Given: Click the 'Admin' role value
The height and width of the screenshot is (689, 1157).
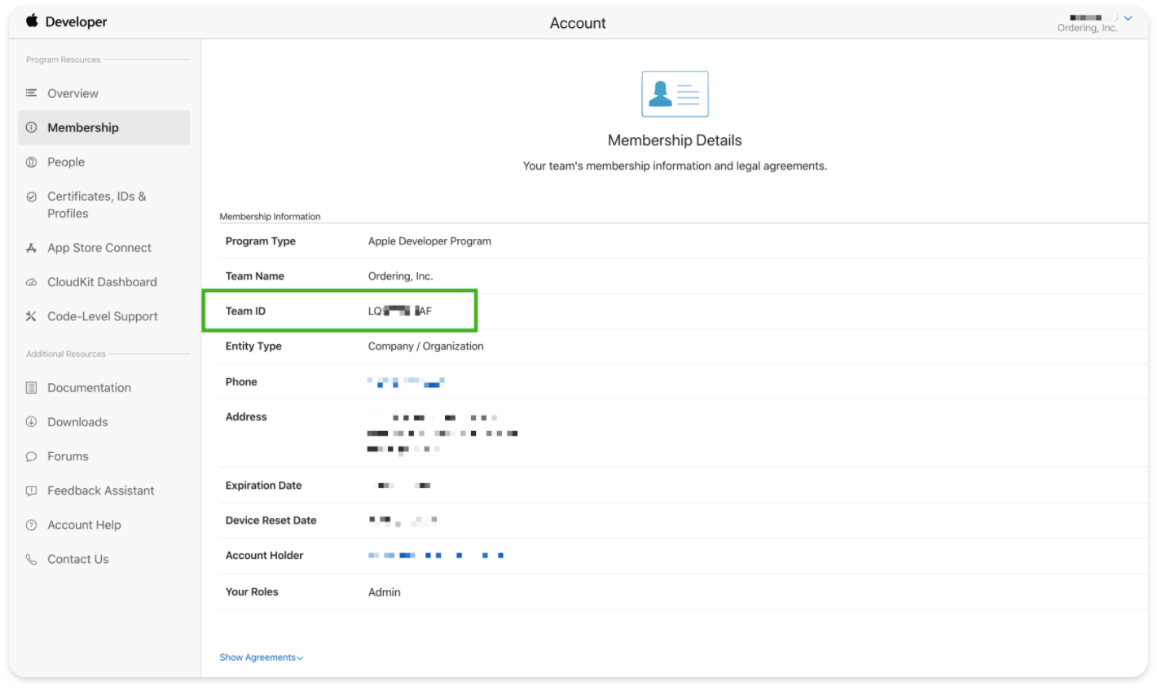Looking at the screenshot, I should tap(384, 592).
